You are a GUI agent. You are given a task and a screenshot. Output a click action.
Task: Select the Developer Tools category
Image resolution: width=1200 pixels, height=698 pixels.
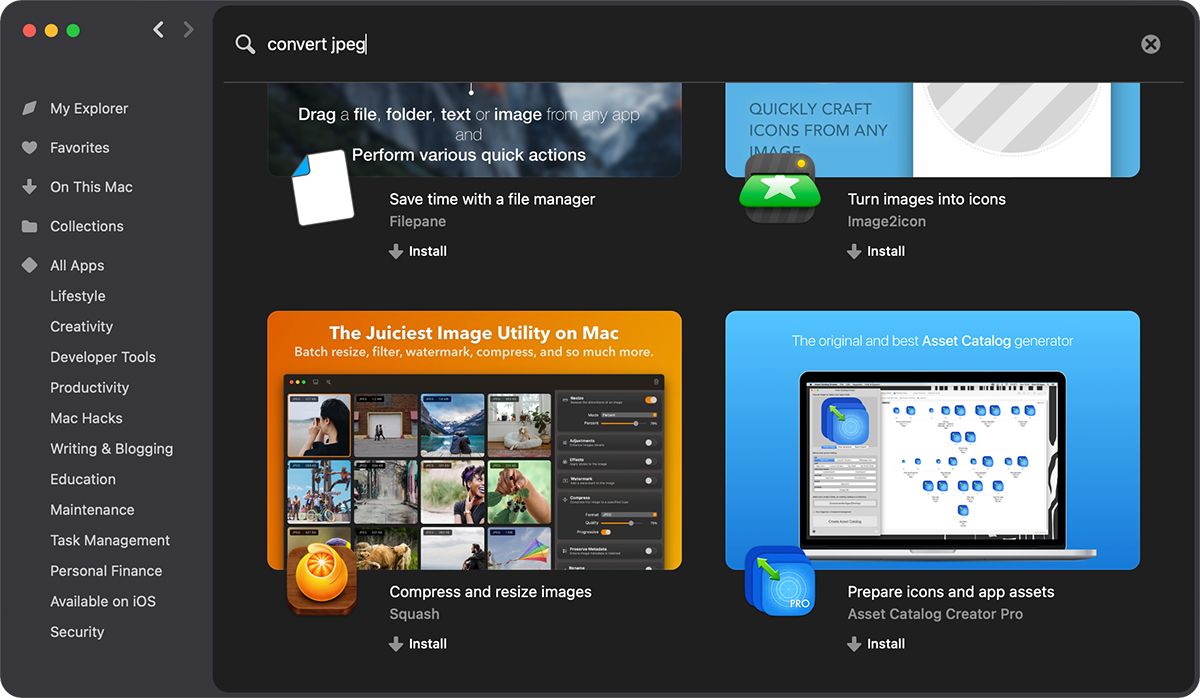pyautogui.click(x=103, y=357)
